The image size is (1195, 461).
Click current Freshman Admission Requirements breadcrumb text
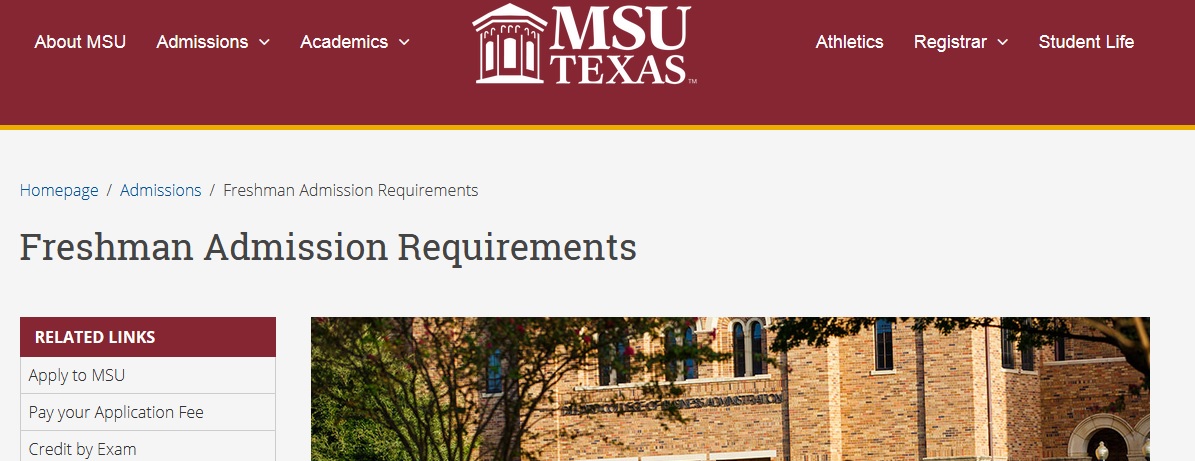coord(350,190)
